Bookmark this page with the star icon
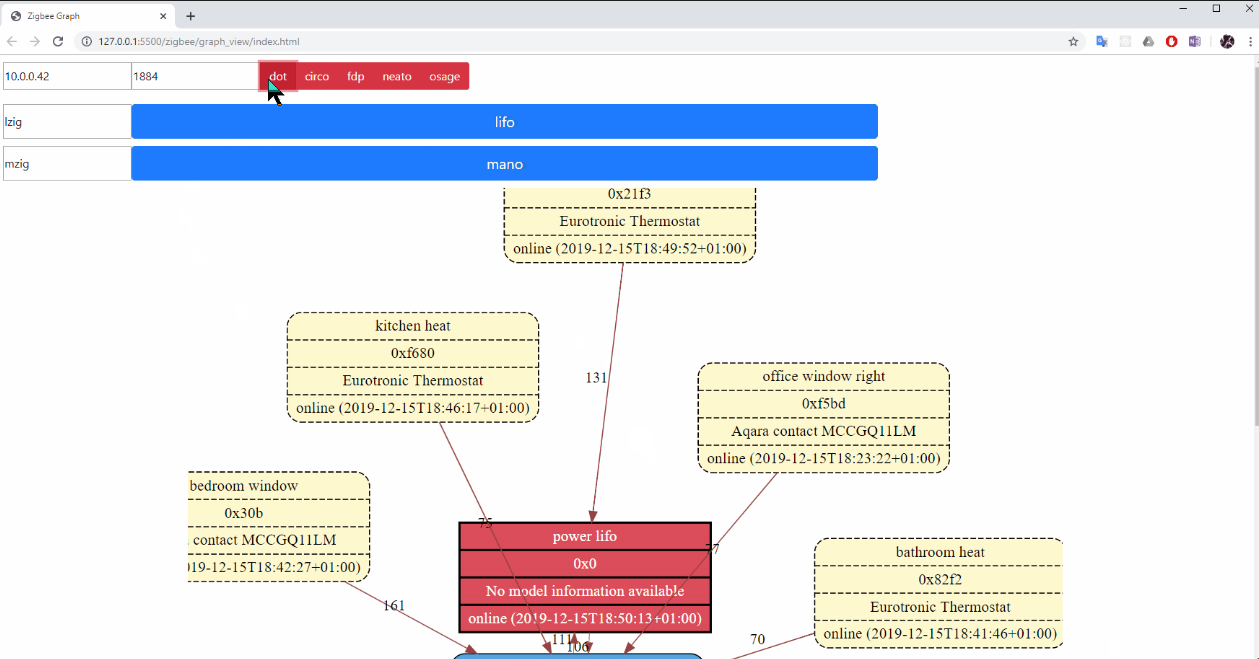The height and width of the screenshot is (659, 1259). point(1073,42)
